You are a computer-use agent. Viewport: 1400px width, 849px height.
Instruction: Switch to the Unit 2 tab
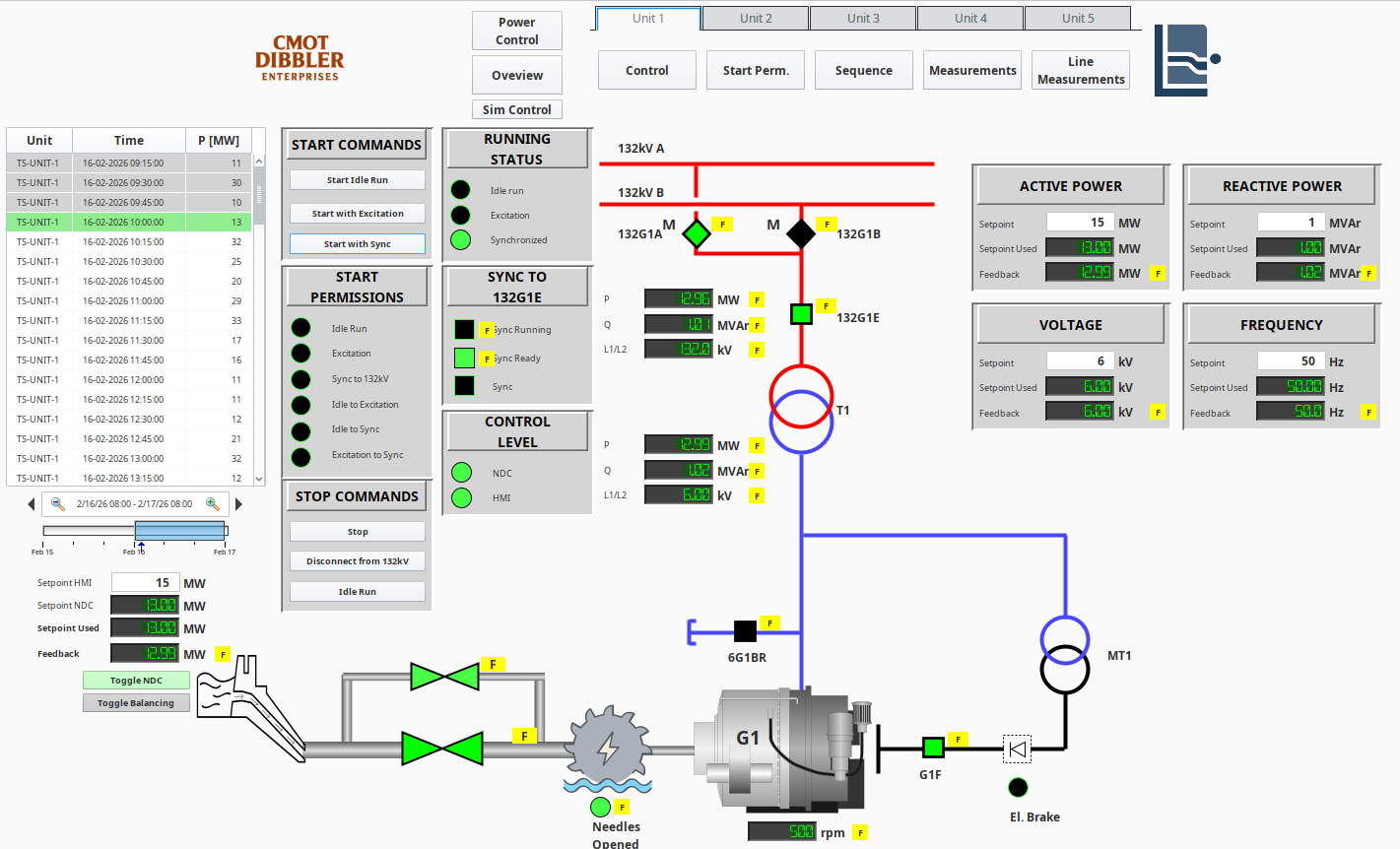[x=756, y=19]
